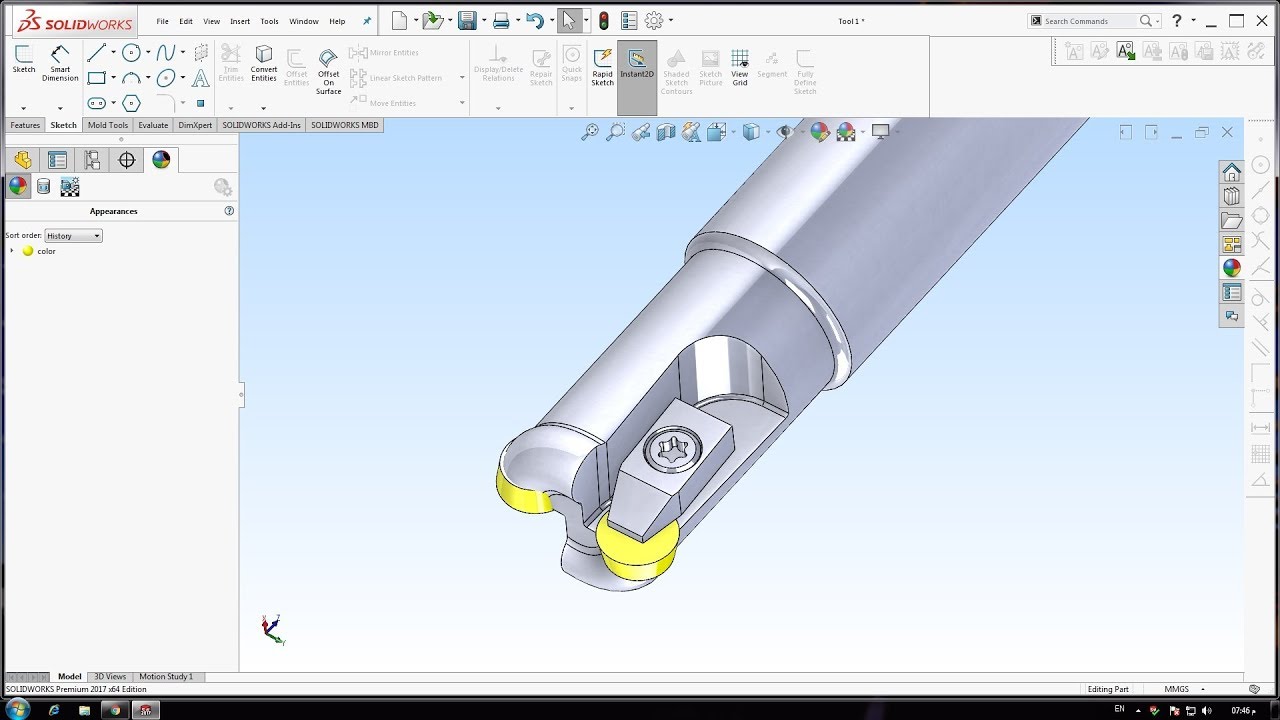This screenshot has height=720, width=1280.
Task: Open the File menu
Action: (162, 21)
